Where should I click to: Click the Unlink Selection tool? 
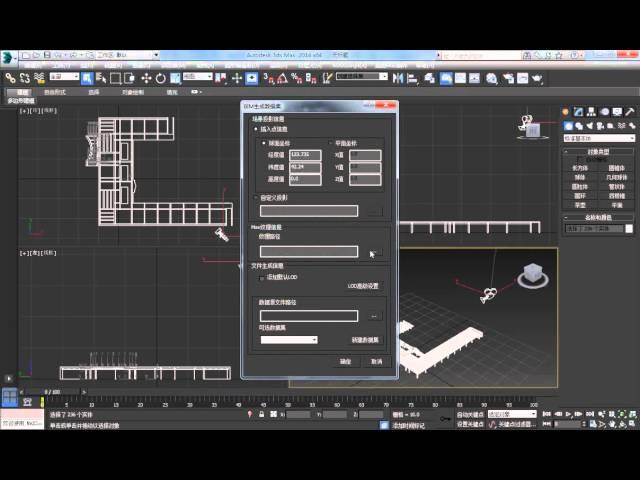point(24,78)
